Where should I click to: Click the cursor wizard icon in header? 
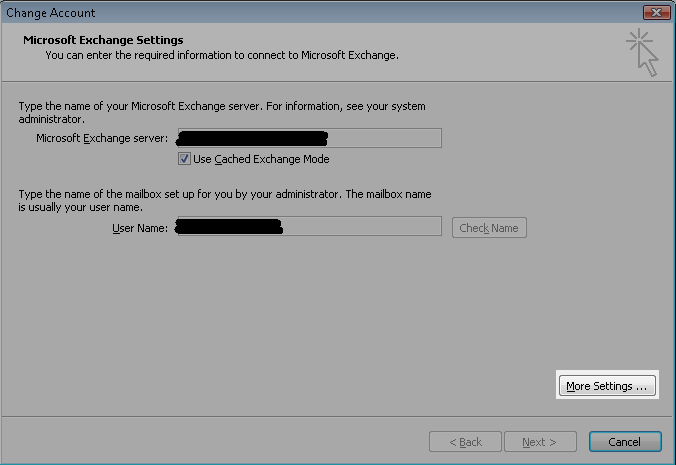(x=642, y=53)
